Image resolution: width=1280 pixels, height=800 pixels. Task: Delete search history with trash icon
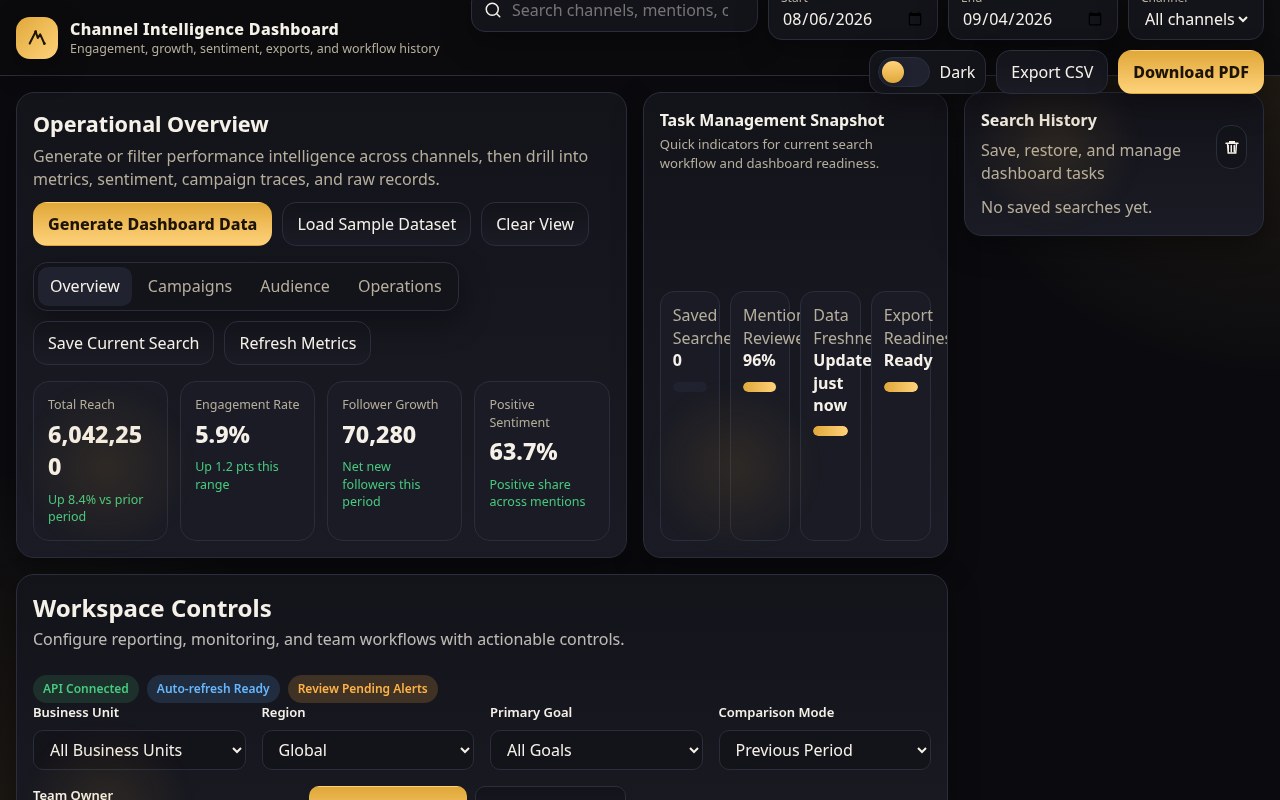[1231, 147]
